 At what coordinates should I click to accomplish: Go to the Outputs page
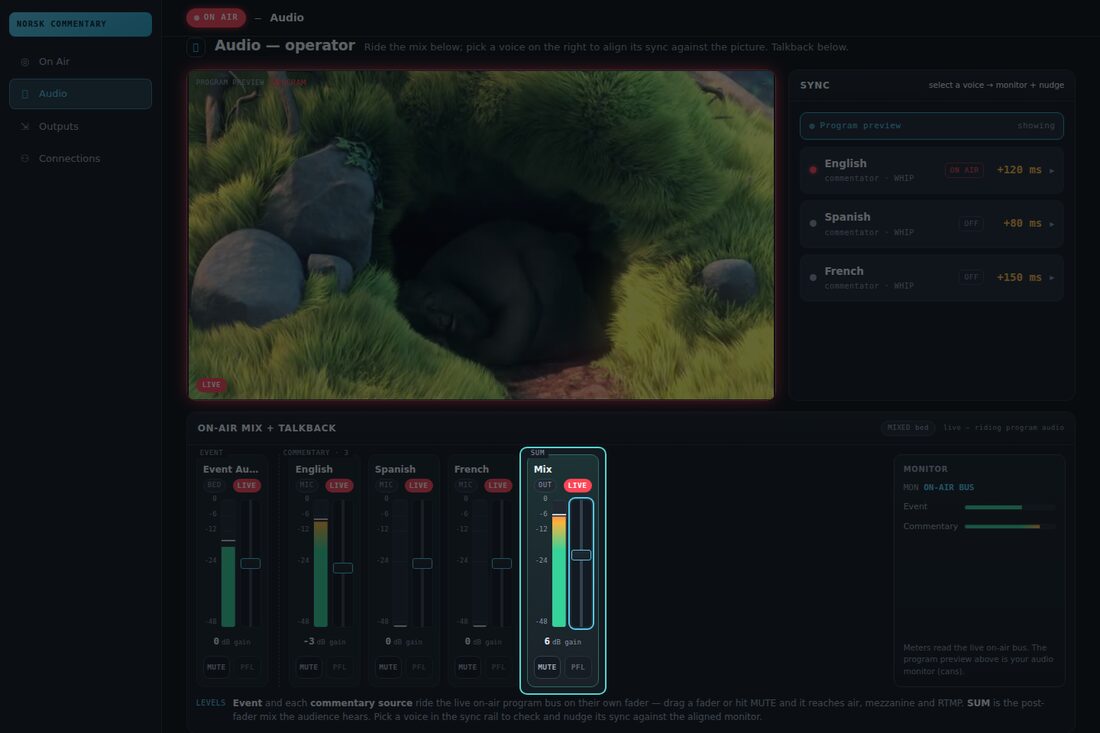(80, 126)
